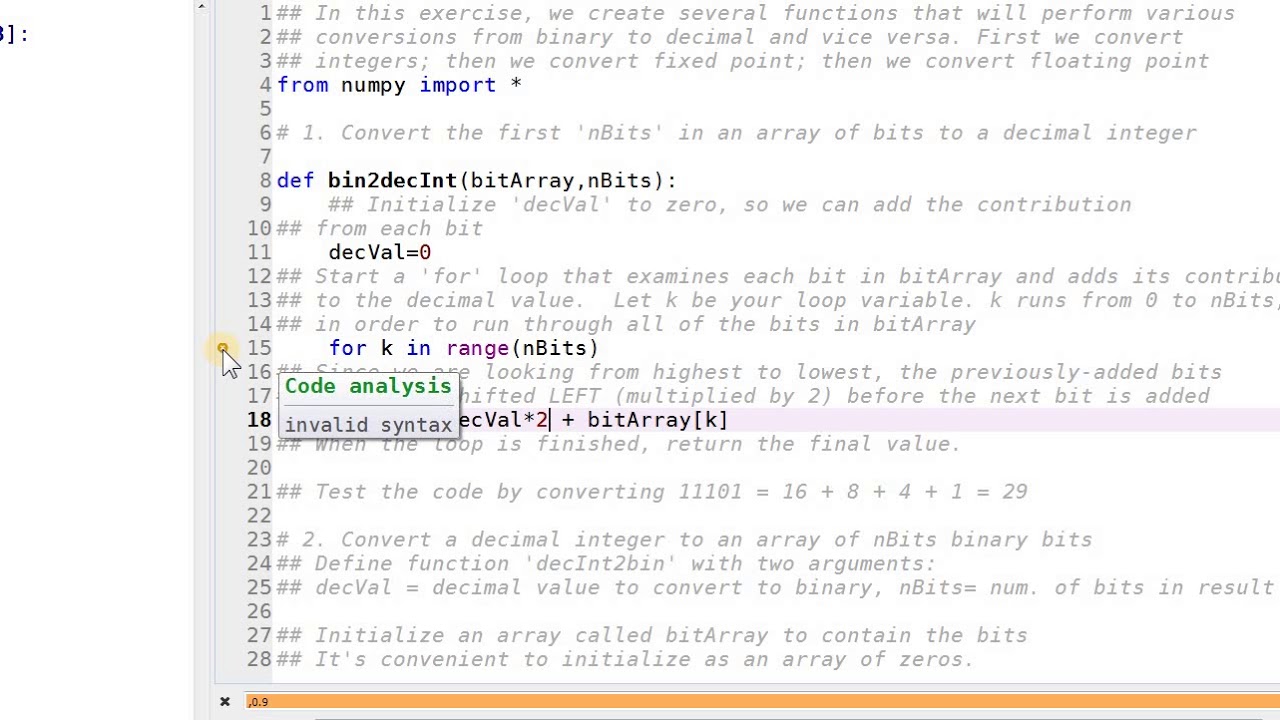The width and height of the screenshot is (1280, 720).
Task: Click line number 21 in the gutter
Action: (259, 492)
